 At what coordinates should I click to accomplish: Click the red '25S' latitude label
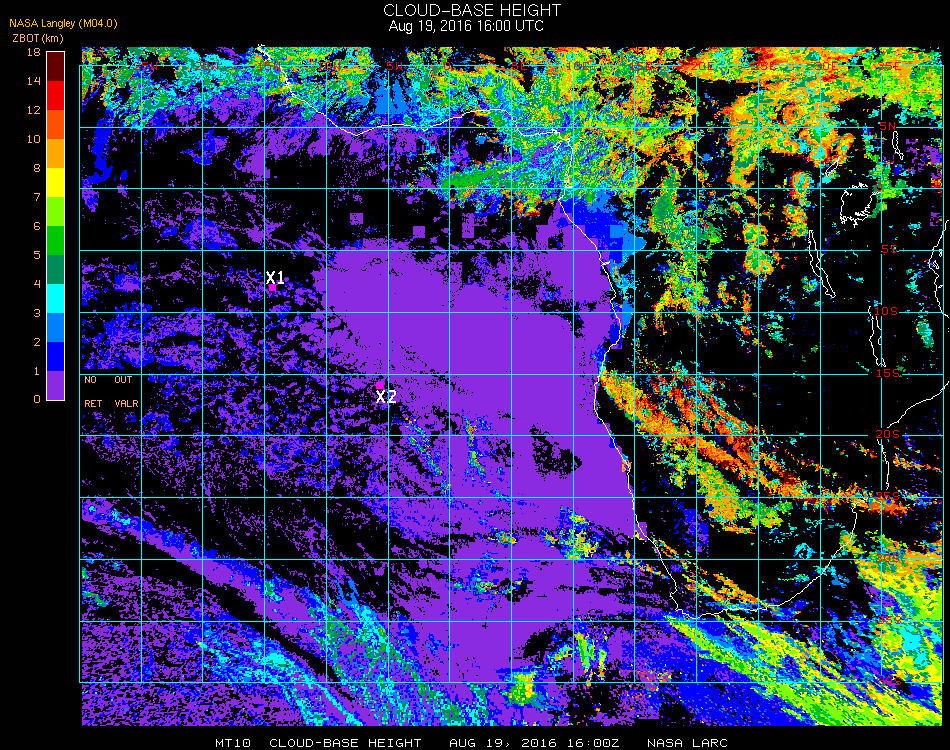point(888,497)
